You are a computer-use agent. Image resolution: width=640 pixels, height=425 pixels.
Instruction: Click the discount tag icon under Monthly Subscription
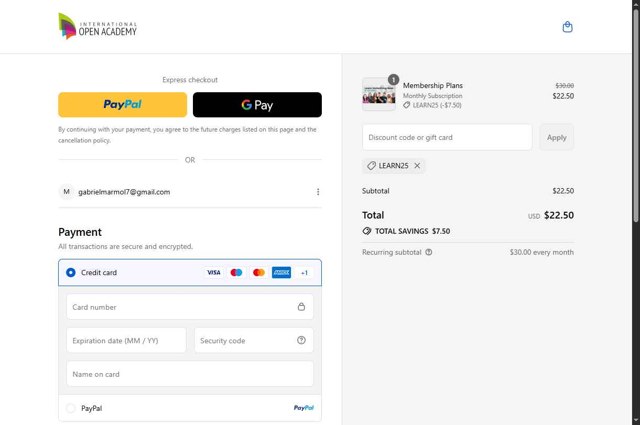coord(407,105)
